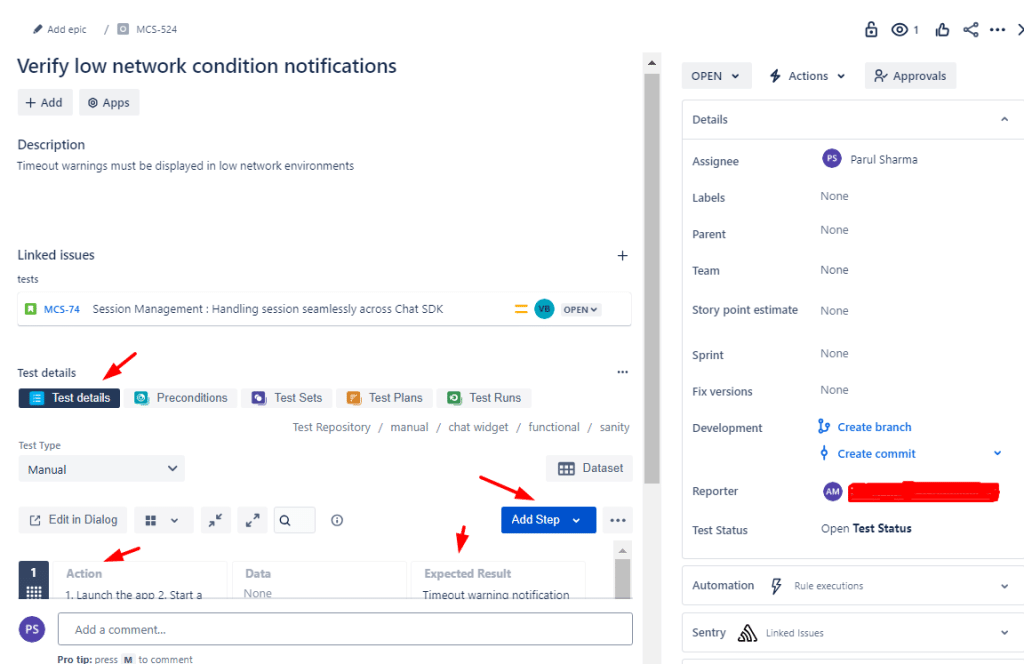Click the expand arrows icon in step toolbar
Image resolution: width=1024 pixels, height=664 pixels.
pos(252,520)
